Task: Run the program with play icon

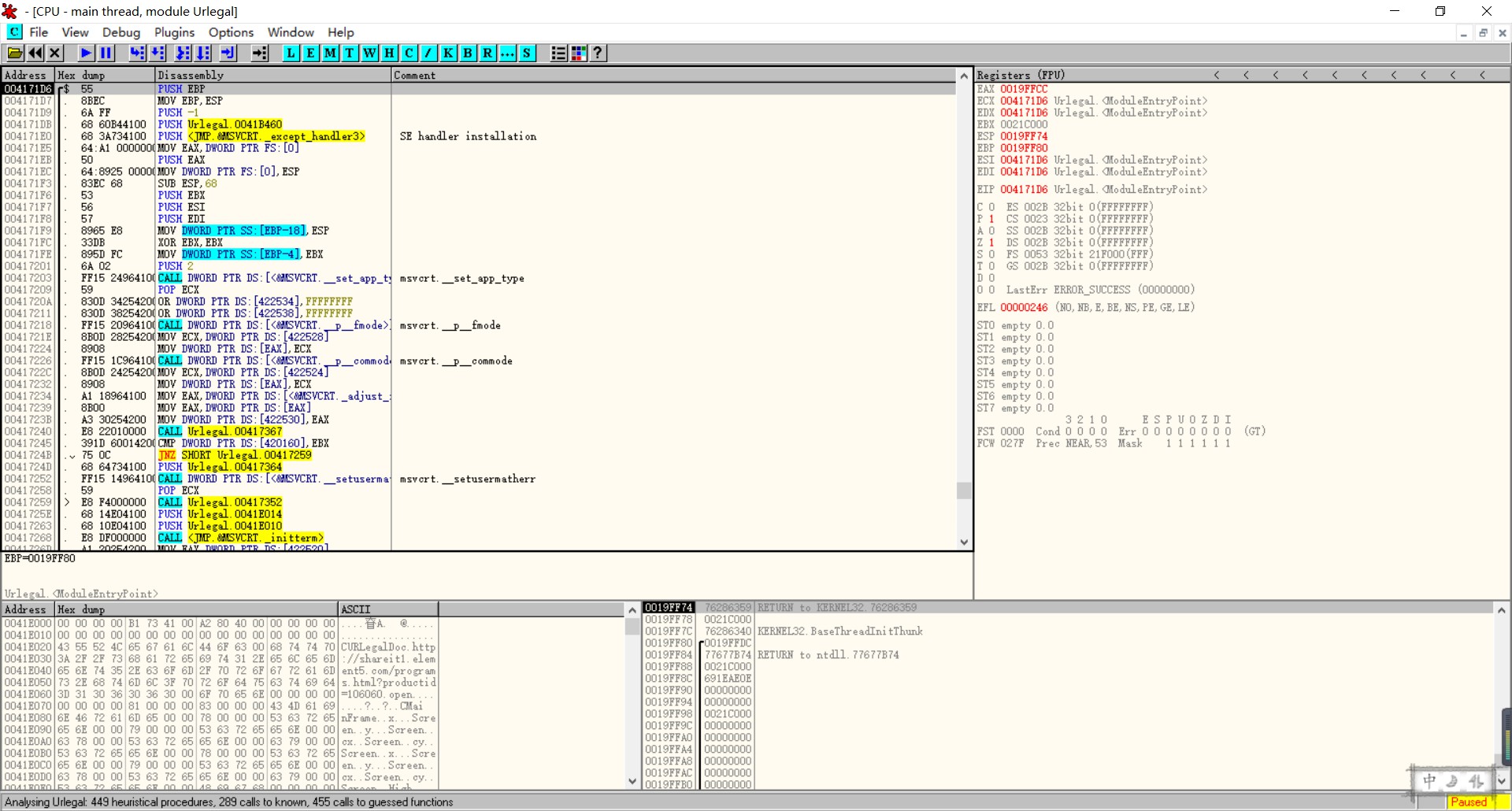Action: click(86, 54)
